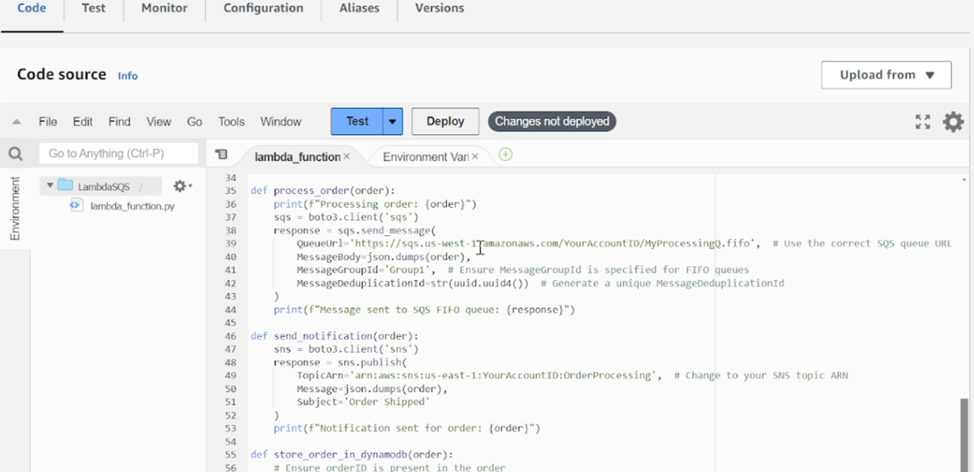Open the Find menu
The height and width of the screenshot is (472, 974).
tap(119, 122)
